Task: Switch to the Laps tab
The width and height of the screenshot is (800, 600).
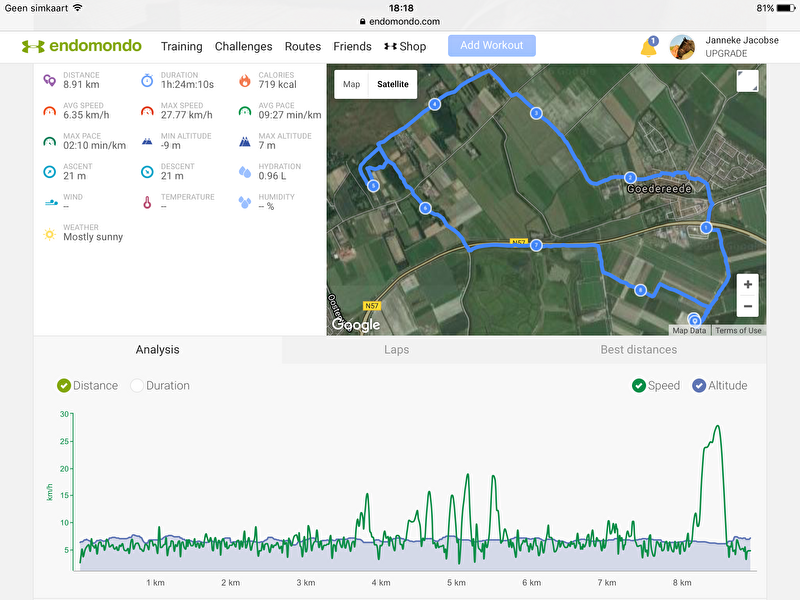Action: 396,349
